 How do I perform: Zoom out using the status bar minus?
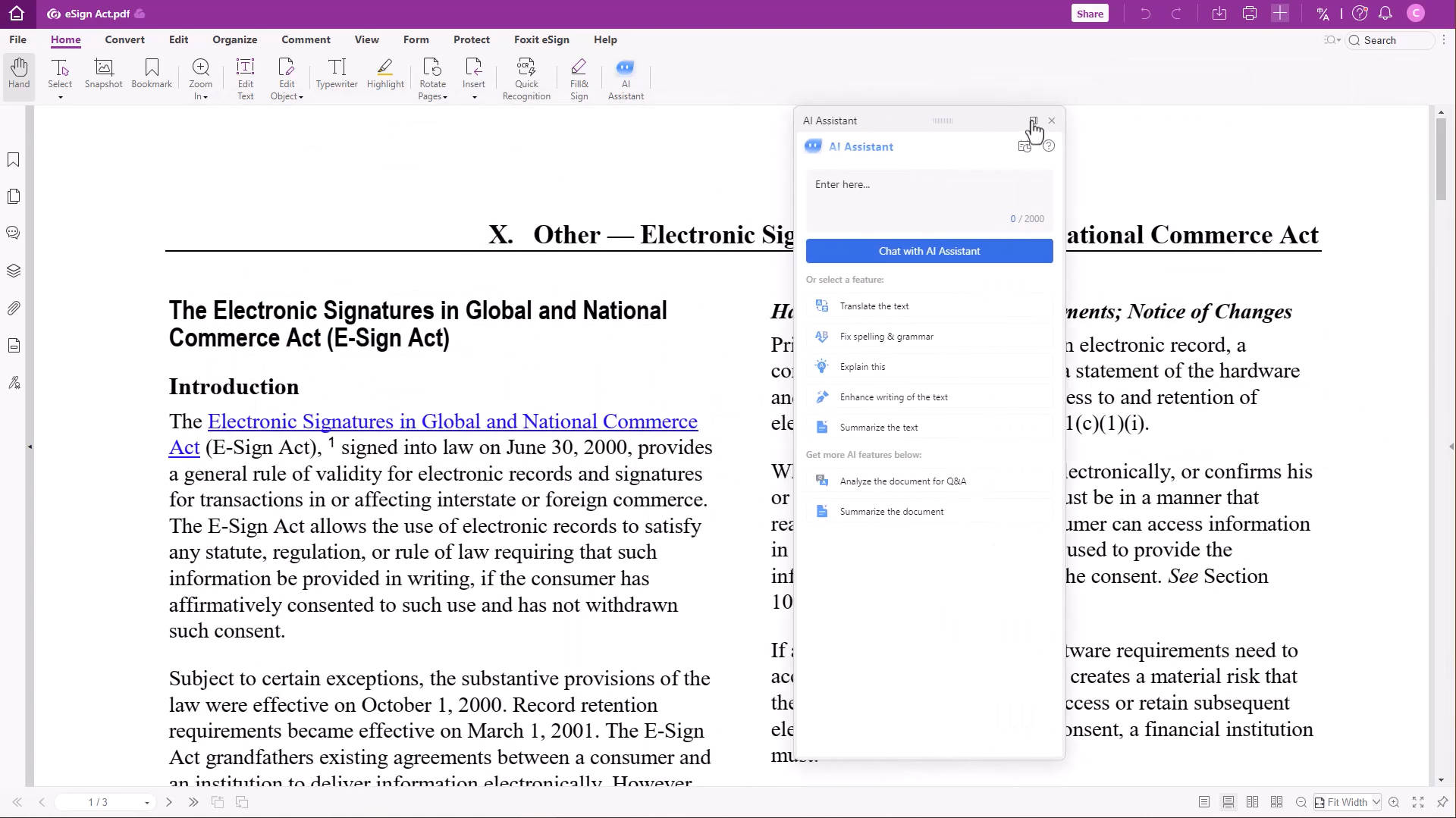[1301, 802]
